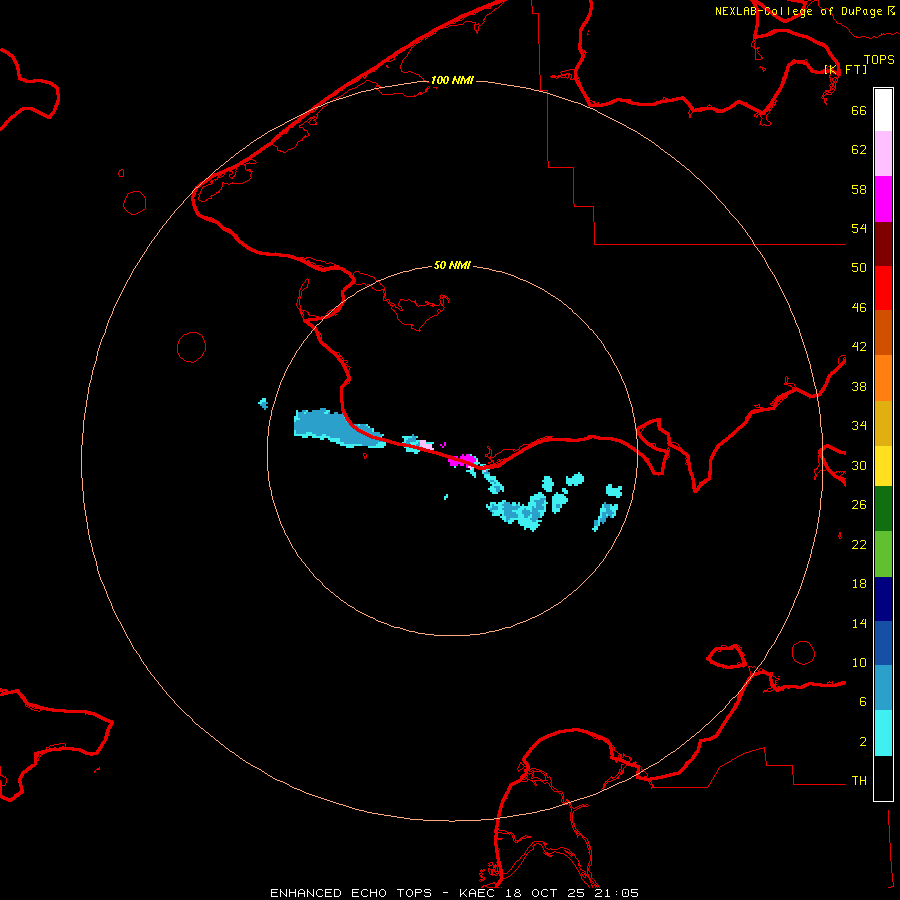Click the '46' legend value
Image resolution: width=900 pixels, height=900 pixels.
pyautogui.click(x=859, y=307)
